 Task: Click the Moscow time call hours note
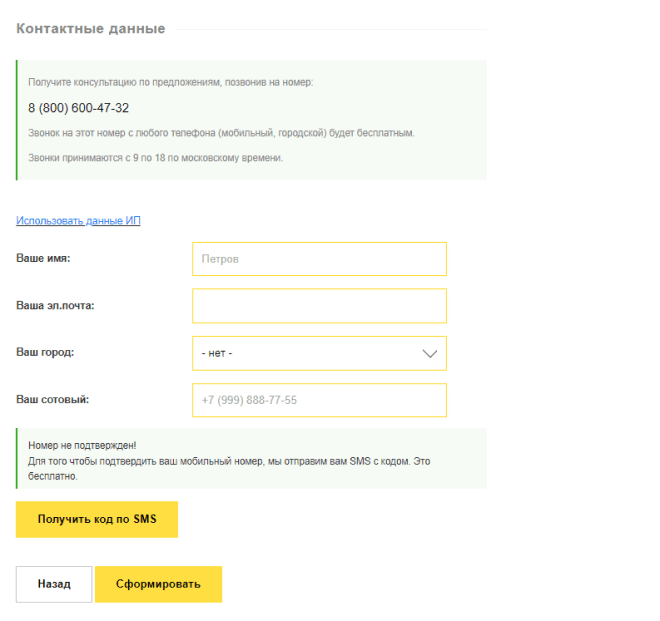click(x=155, y=158)
